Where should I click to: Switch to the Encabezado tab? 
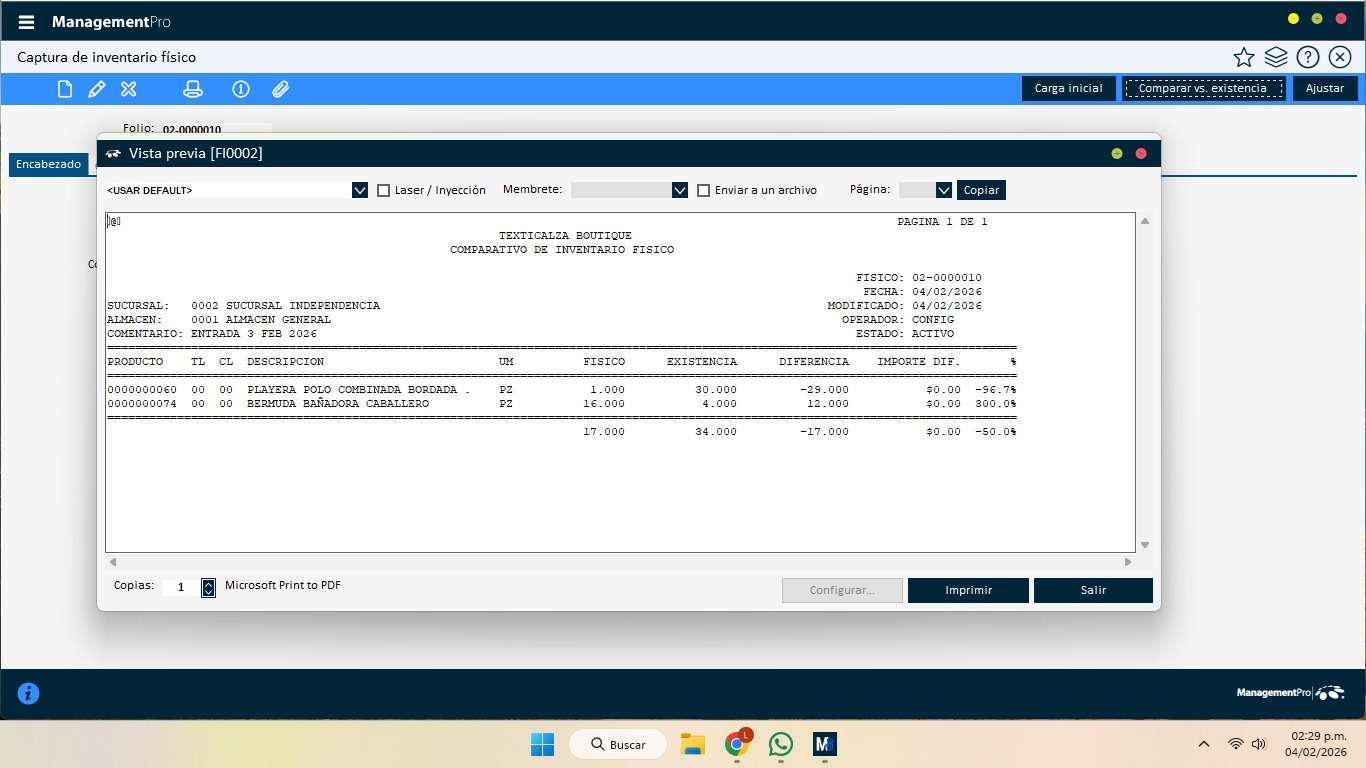[48, 164]
